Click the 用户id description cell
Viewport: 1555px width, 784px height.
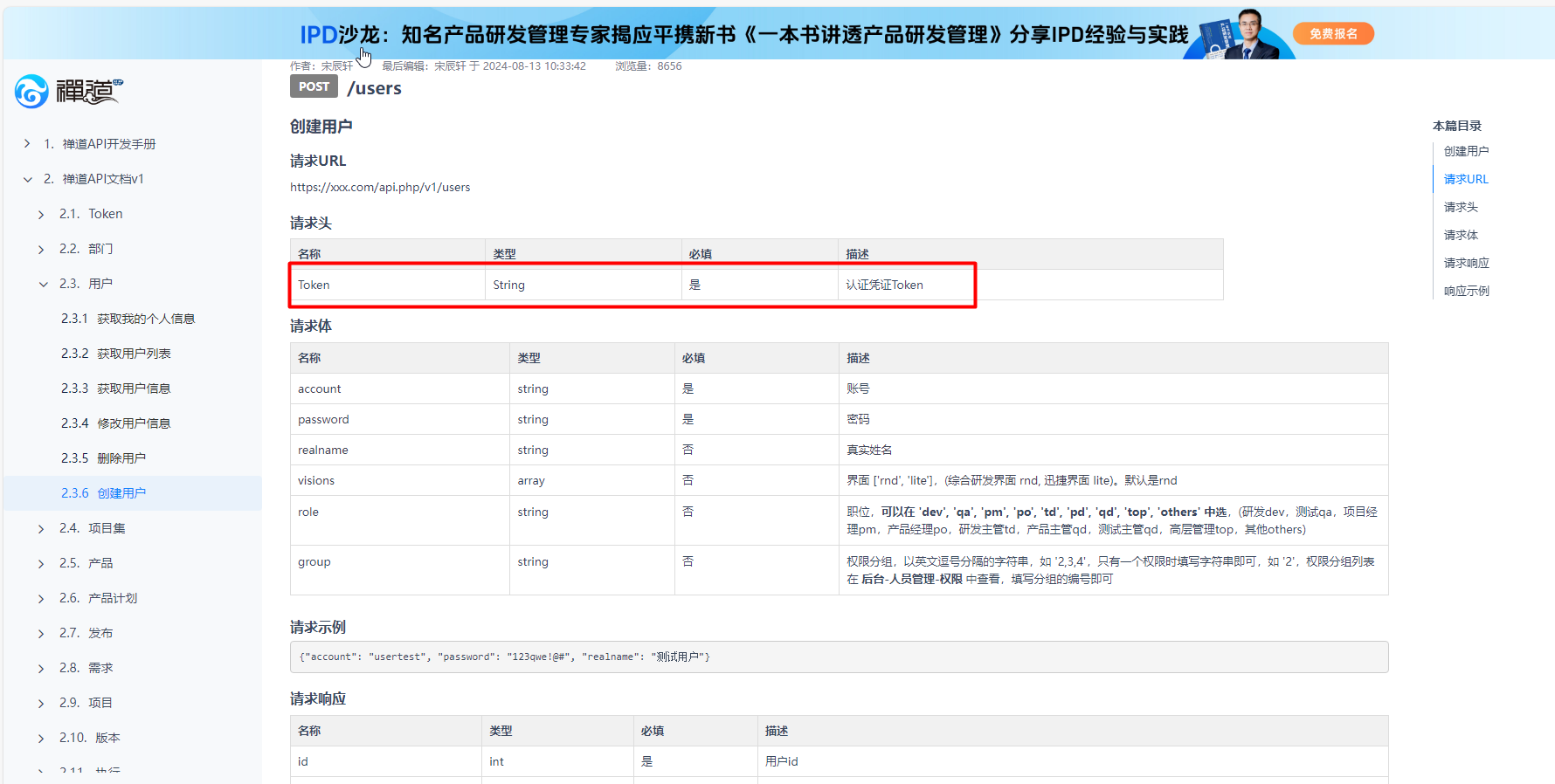[x=1073, y=761]
